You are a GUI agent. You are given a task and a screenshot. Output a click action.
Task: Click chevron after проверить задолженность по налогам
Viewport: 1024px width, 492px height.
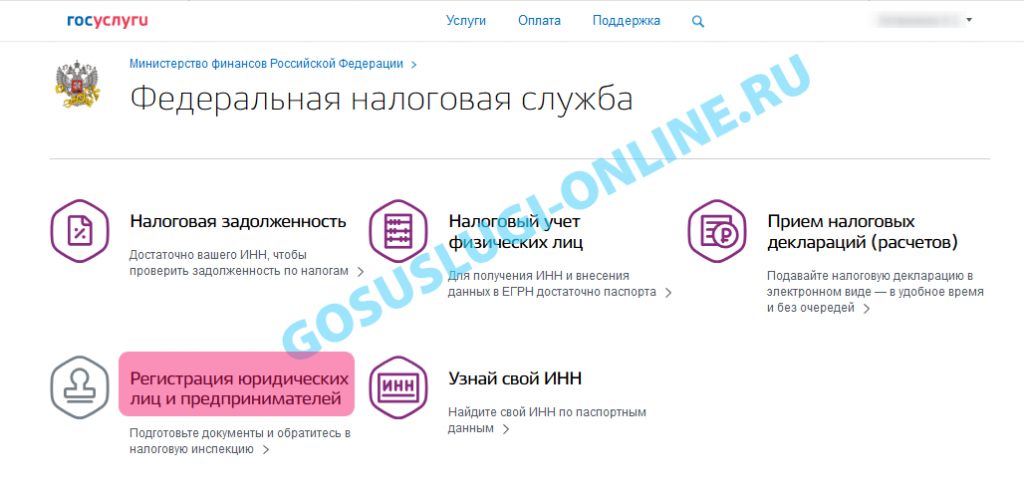360,271
